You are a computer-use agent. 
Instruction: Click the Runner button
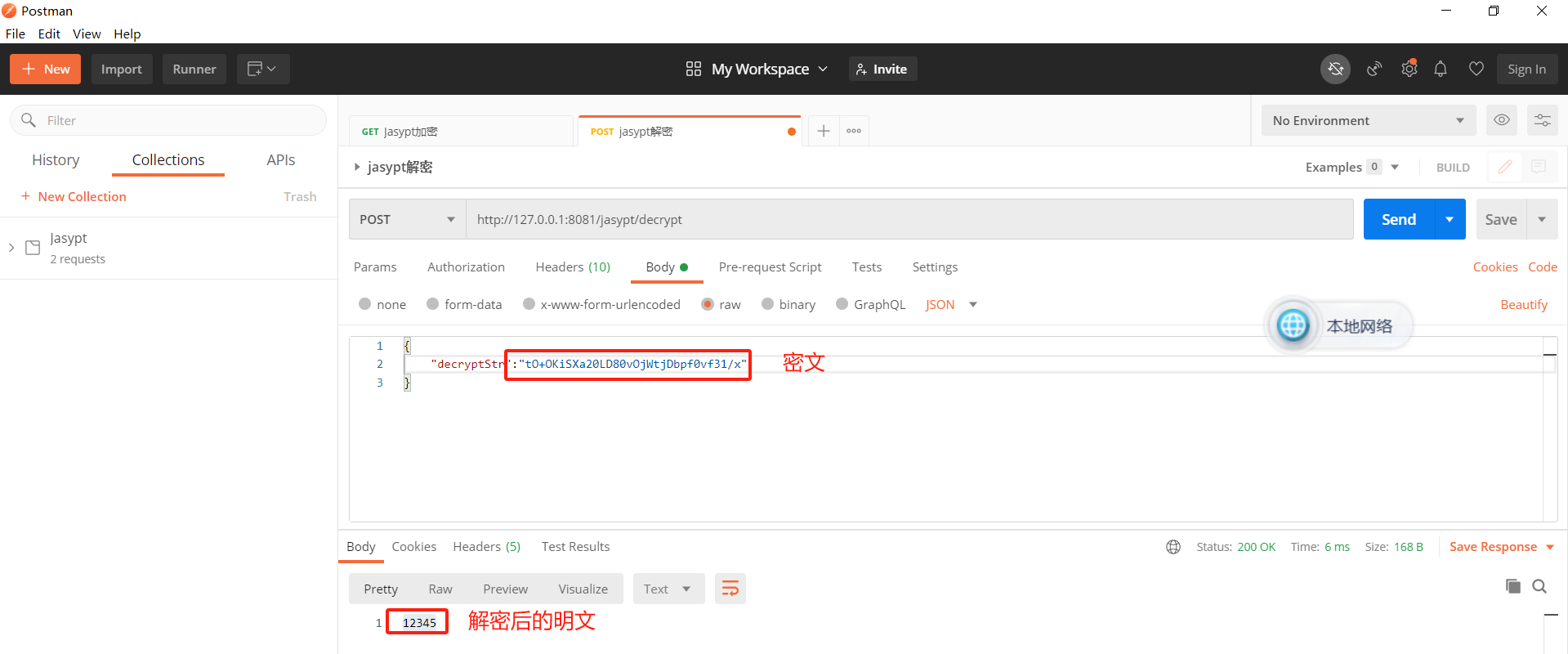click(194, 69)
